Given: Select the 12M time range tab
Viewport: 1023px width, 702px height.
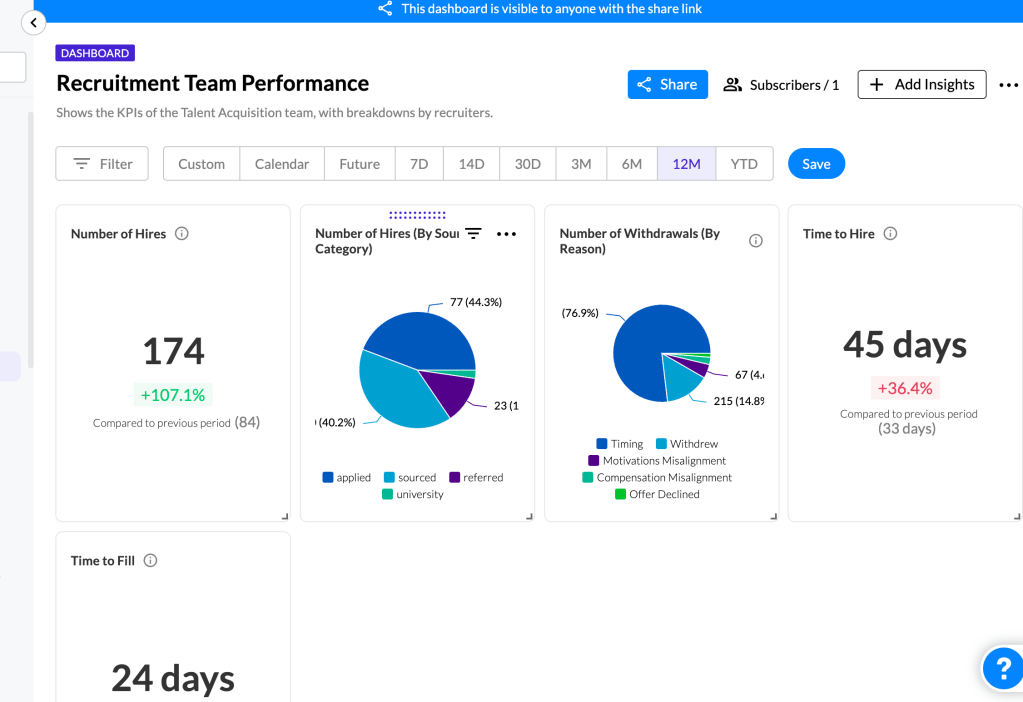Looking at the screenshot, I should tap(686, 164).
